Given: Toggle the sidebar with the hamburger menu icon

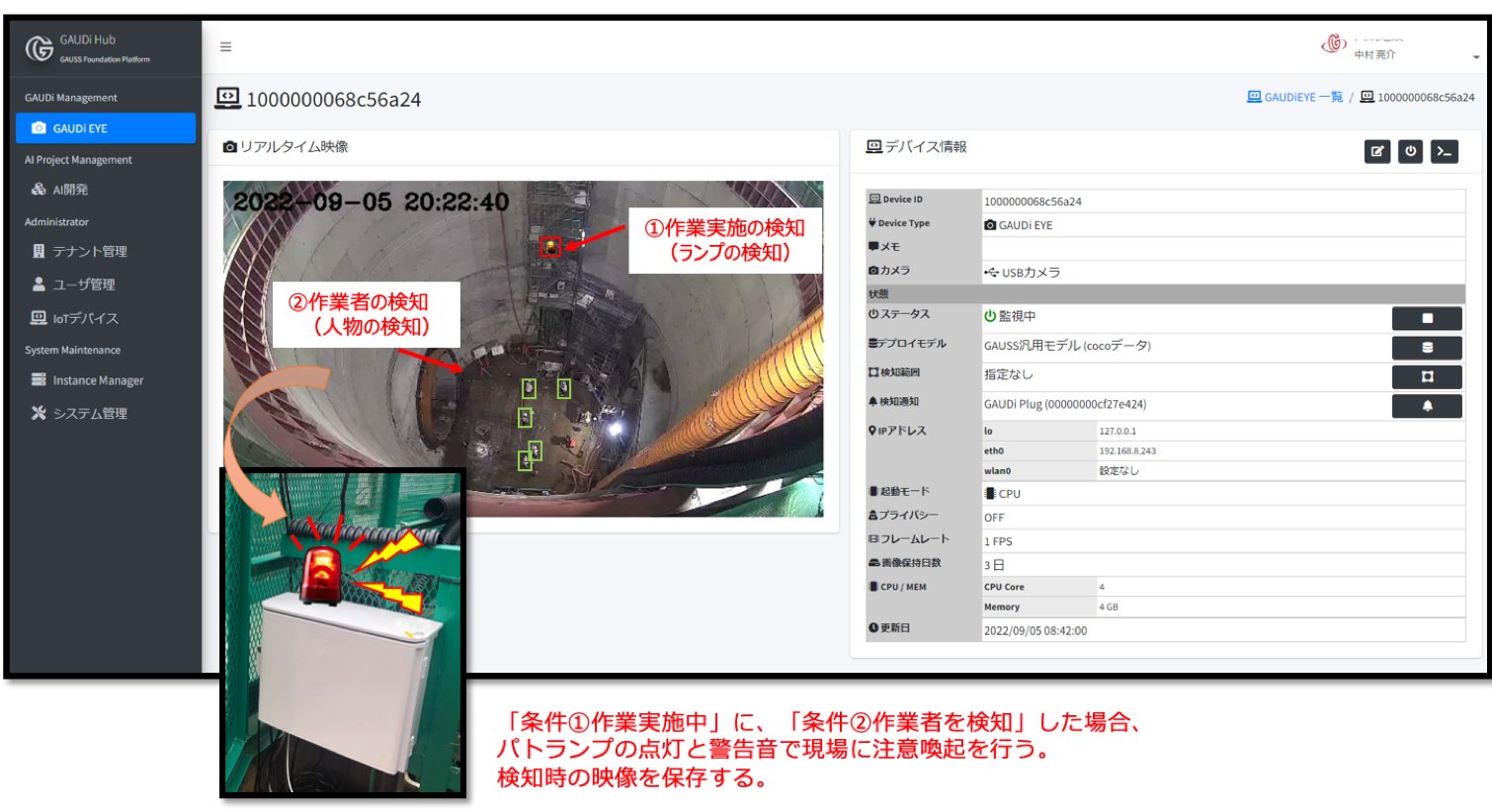Looking at the screenshot, I should [x=225, y=46].
